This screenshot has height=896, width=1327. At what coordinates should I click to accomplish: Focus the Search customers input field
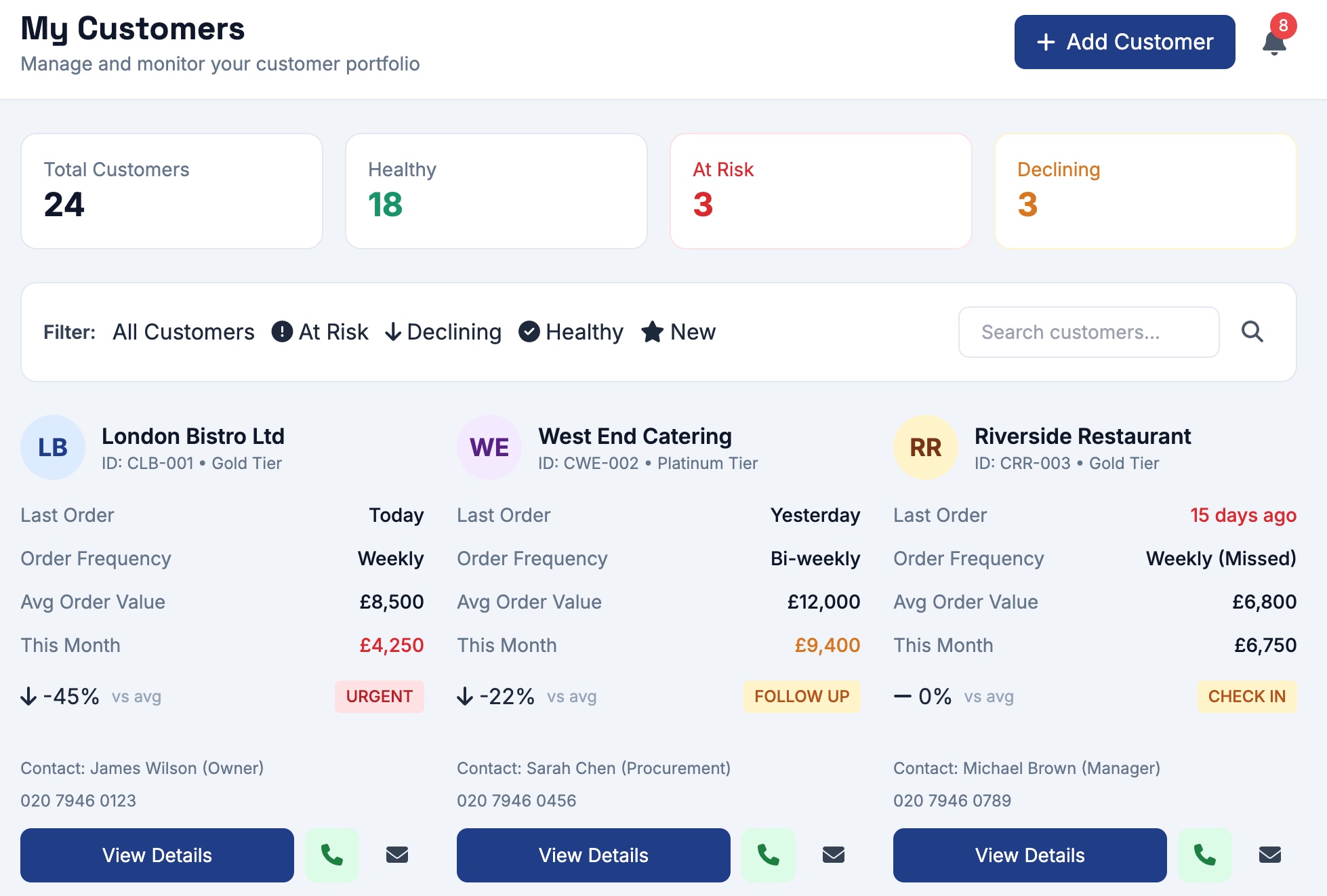click(x=1088, y=332)
